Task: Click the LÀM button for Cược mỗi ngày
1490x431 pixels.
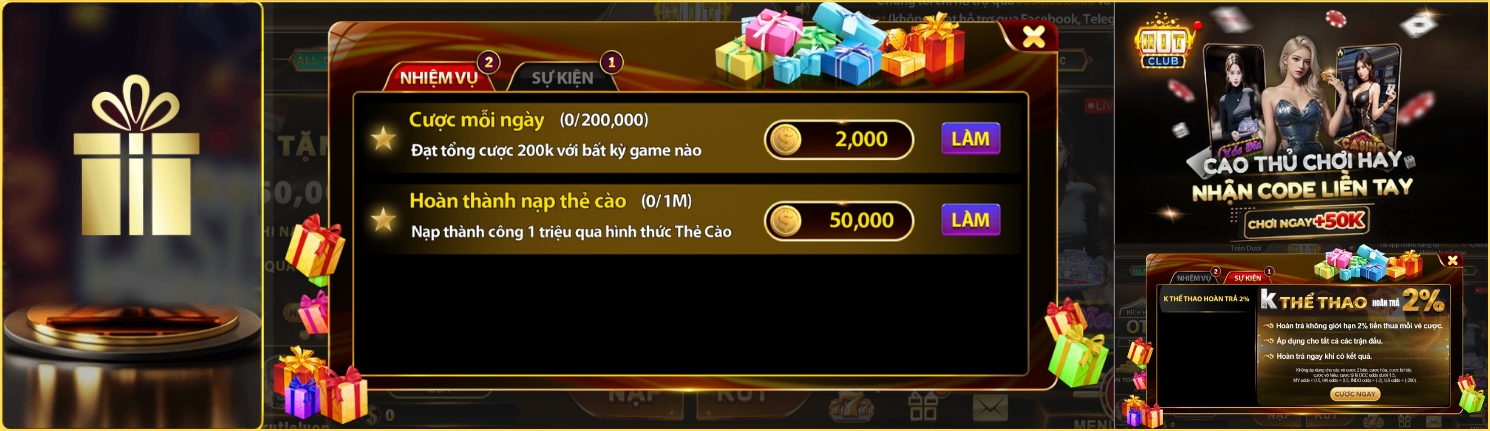Action: pos(970,139)
